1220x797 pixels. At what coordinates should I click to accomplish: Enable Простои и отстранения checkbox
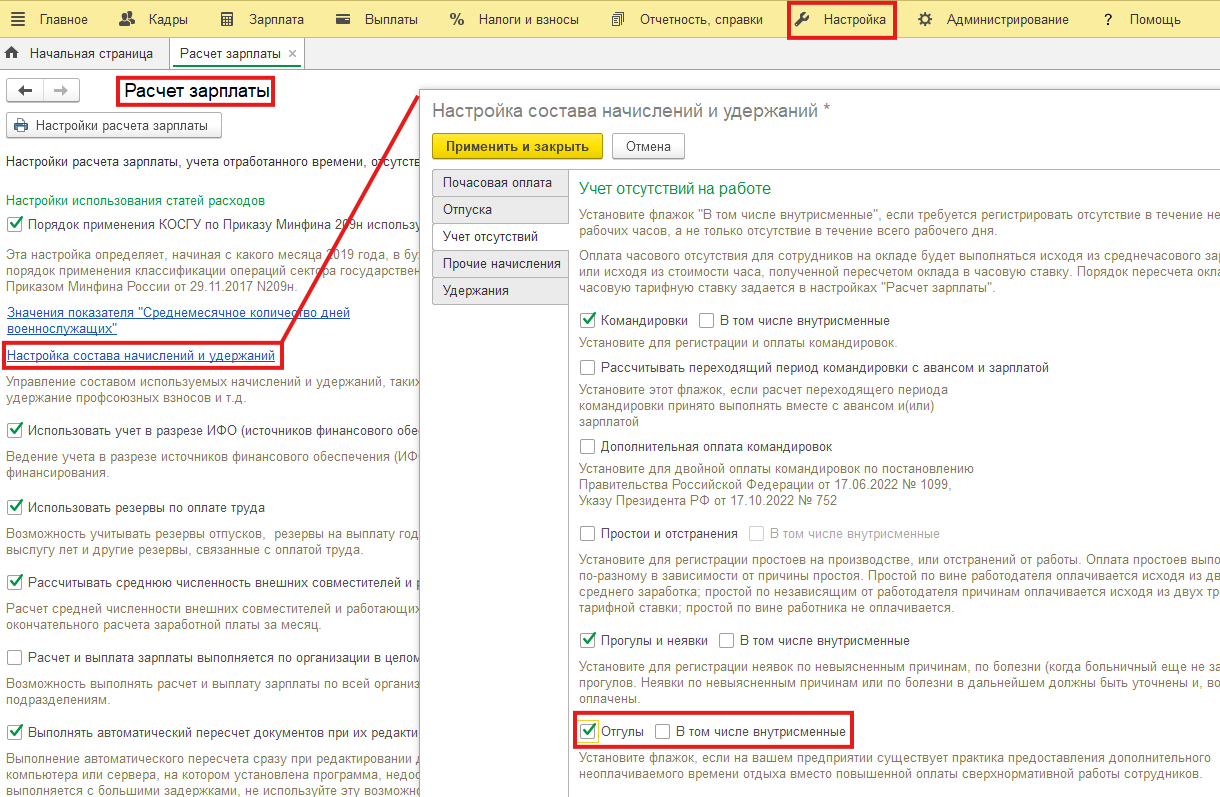(x=588, y=534)
